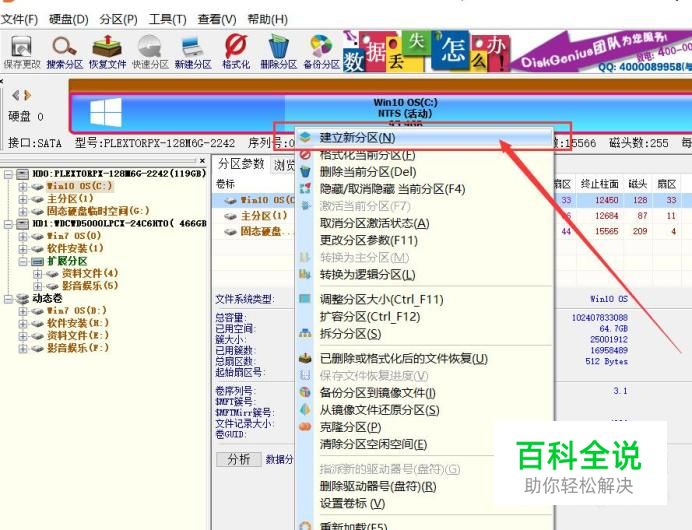Image resolution: width=692 pixels, height=530 pixels.
Task: Open the 帮助(H) menu
Action: click(267, 19)
